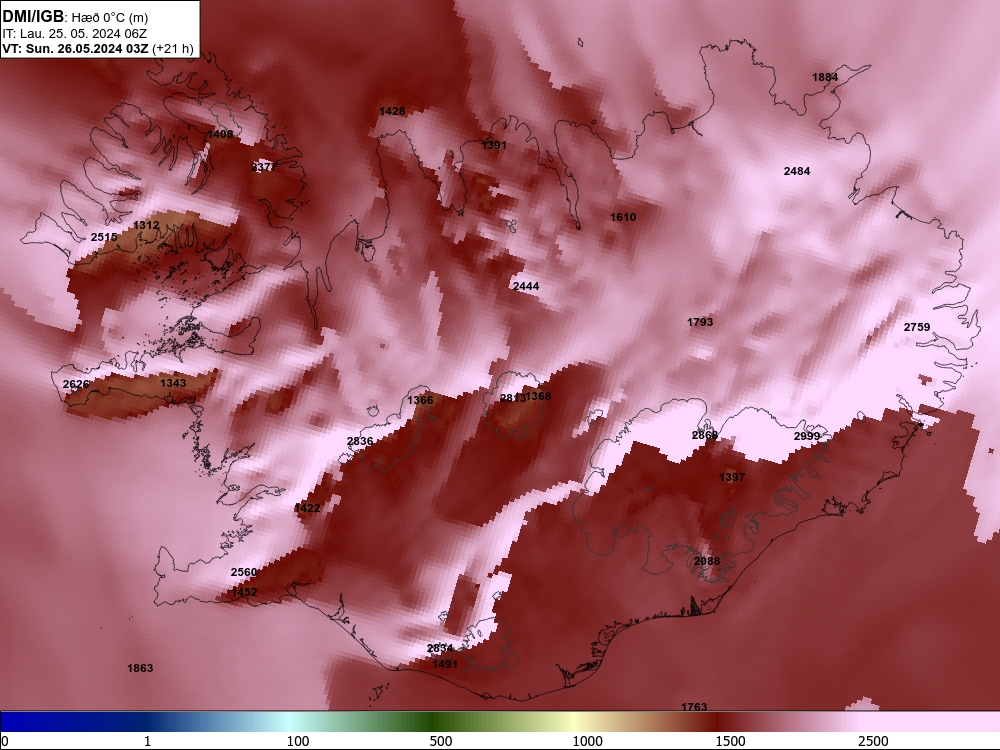Click the map value 2868
This screenshot has height=750, width=1000.
[x=705, y=435]
